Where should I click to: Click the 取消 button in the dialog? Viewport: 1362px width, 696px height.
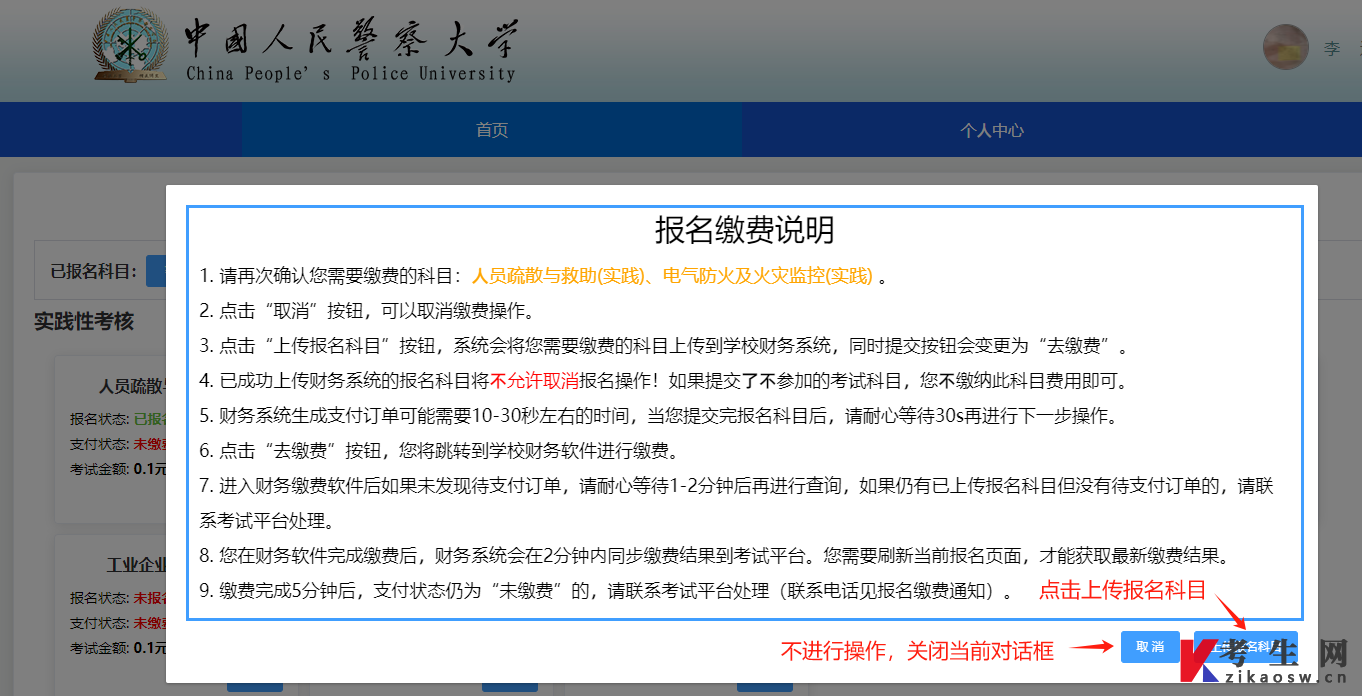point(1150,647)
